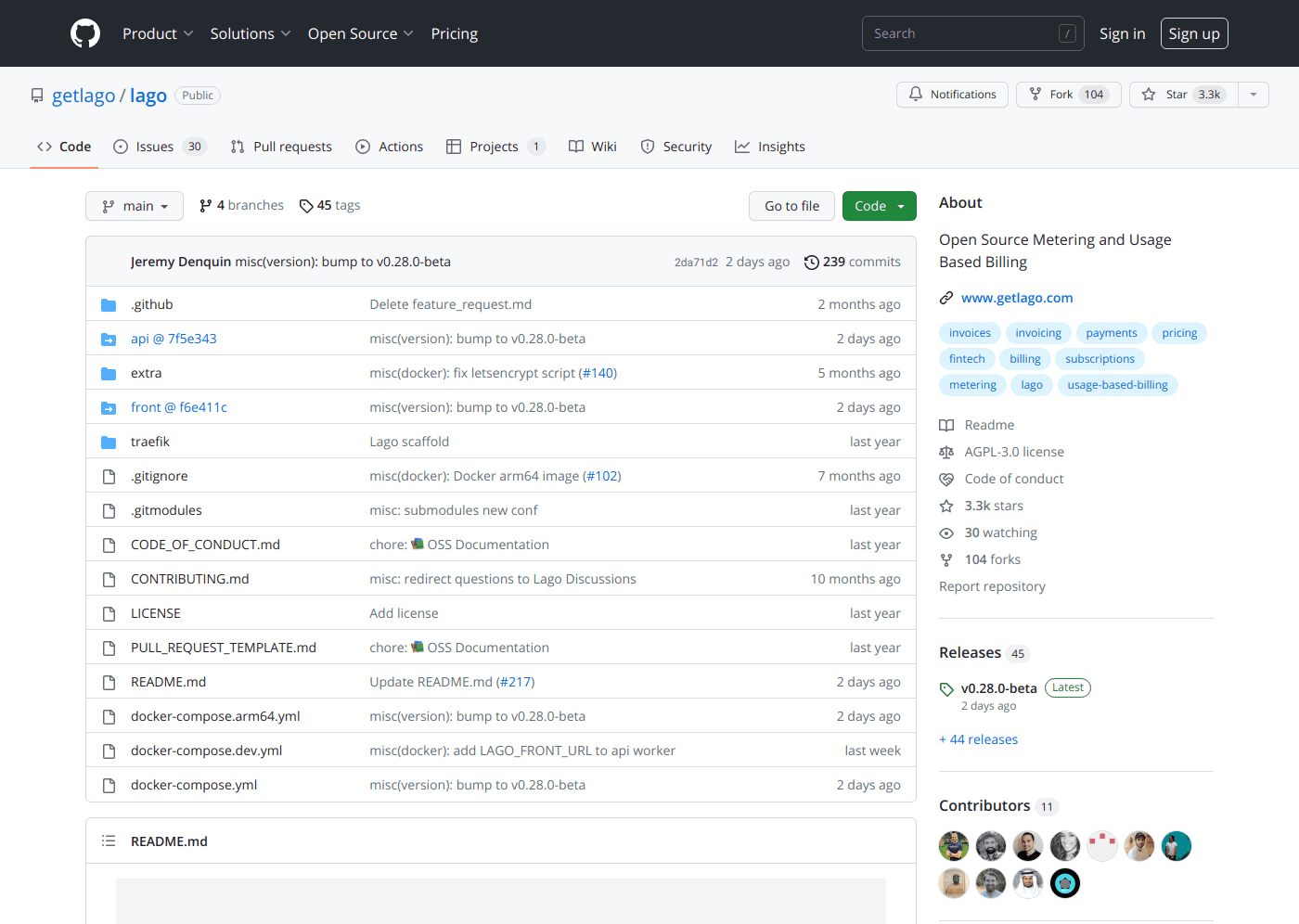Fork the lago repository
This screenshot has width=1299, height=924.
(x=1069, y=95)
